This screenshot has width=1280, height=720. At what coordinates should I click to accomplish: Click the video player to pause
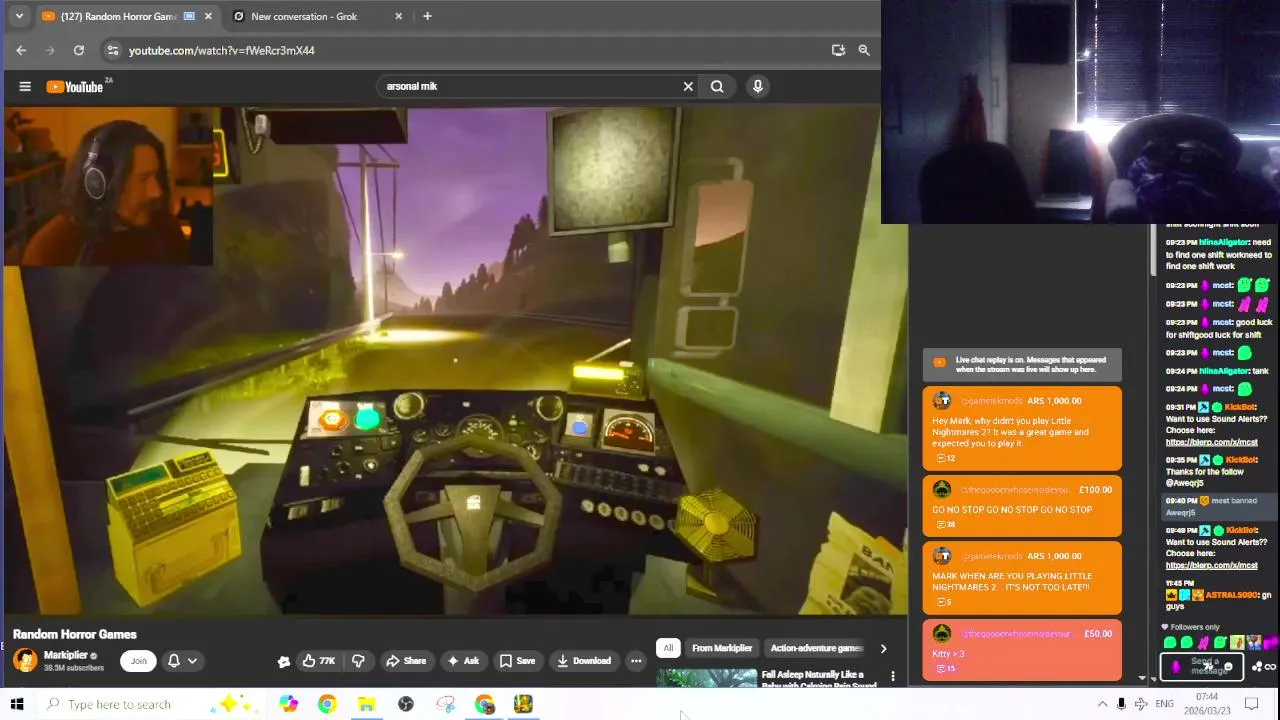coord(455,360)
